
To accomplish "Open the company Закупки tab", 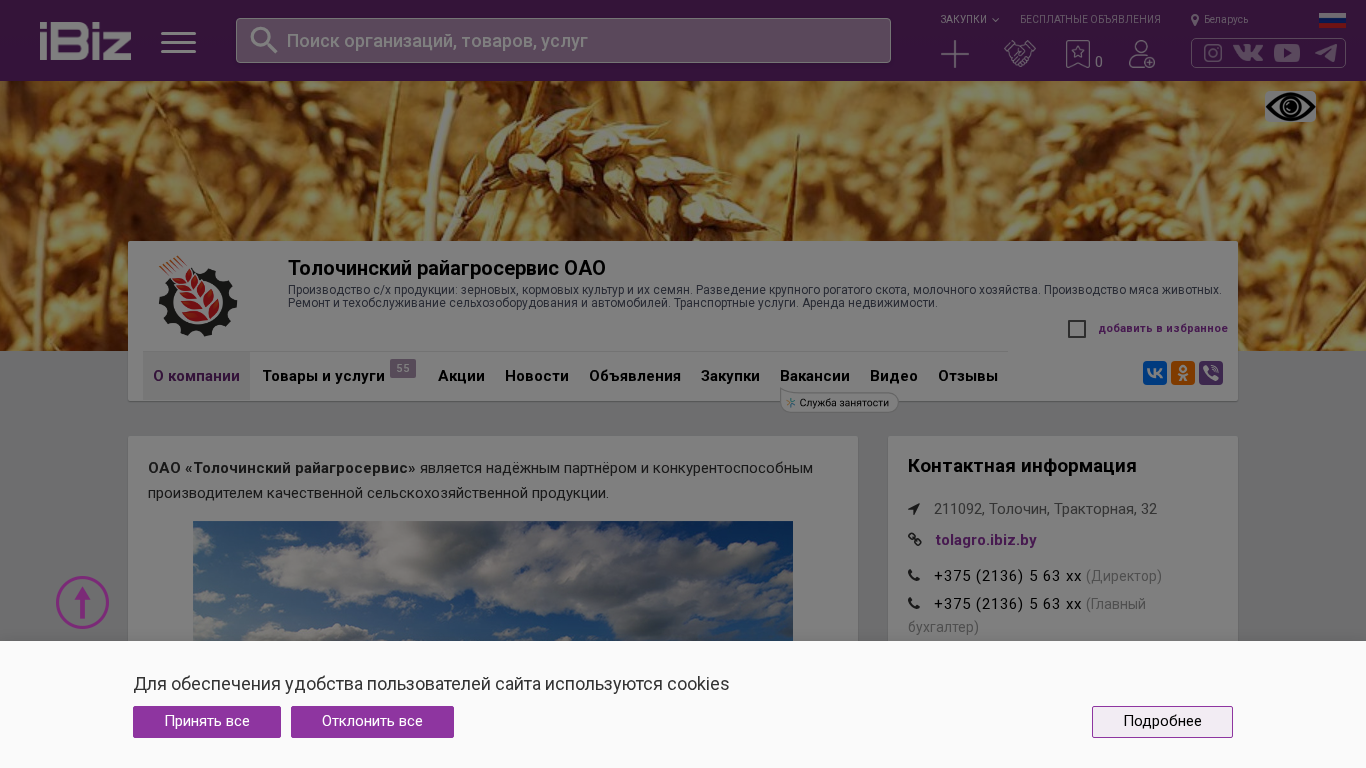I will pyautogui.click(x=730, y=376).
